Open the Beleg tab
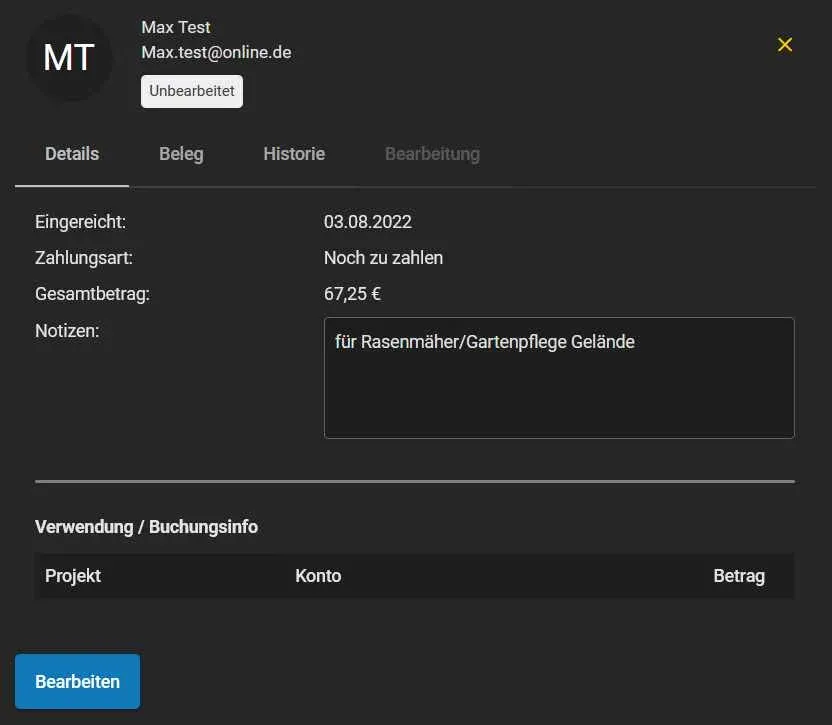Viewport: 832px width, 725px height. pos(181,154)
